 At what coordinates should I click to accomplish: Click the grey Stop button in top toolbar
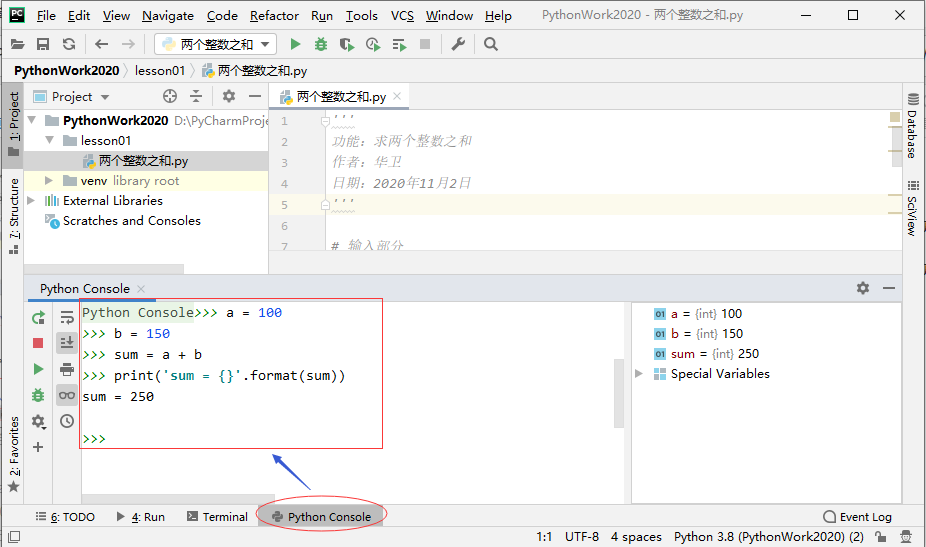pyautogui.click(x=425, y=44)
